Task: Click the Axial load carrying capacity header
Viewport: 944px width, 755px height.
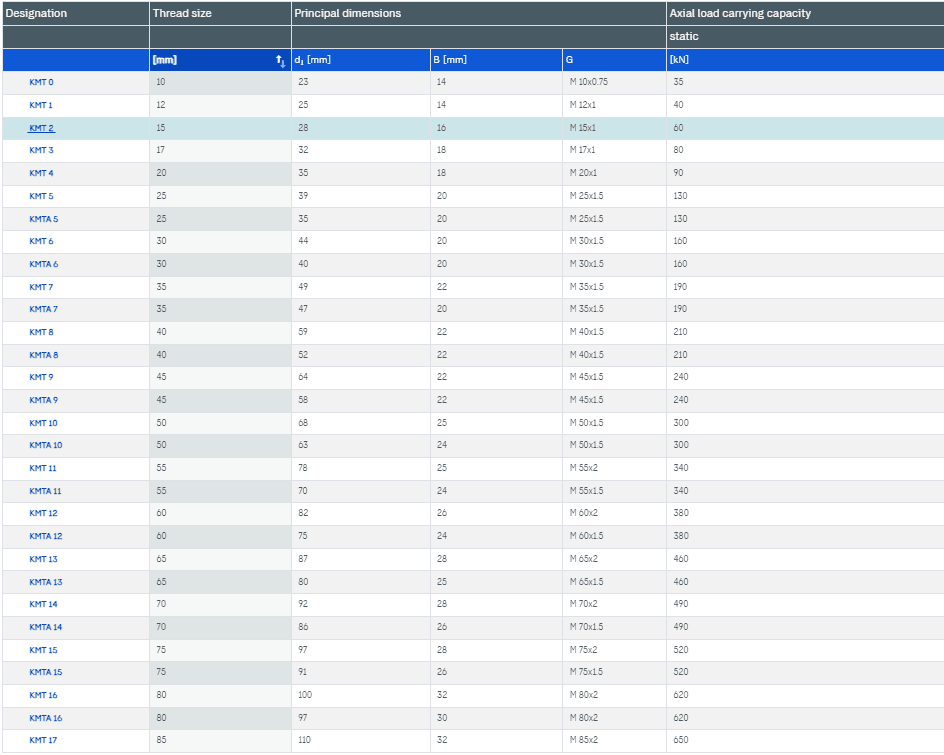Action: [x=740, y=13]
